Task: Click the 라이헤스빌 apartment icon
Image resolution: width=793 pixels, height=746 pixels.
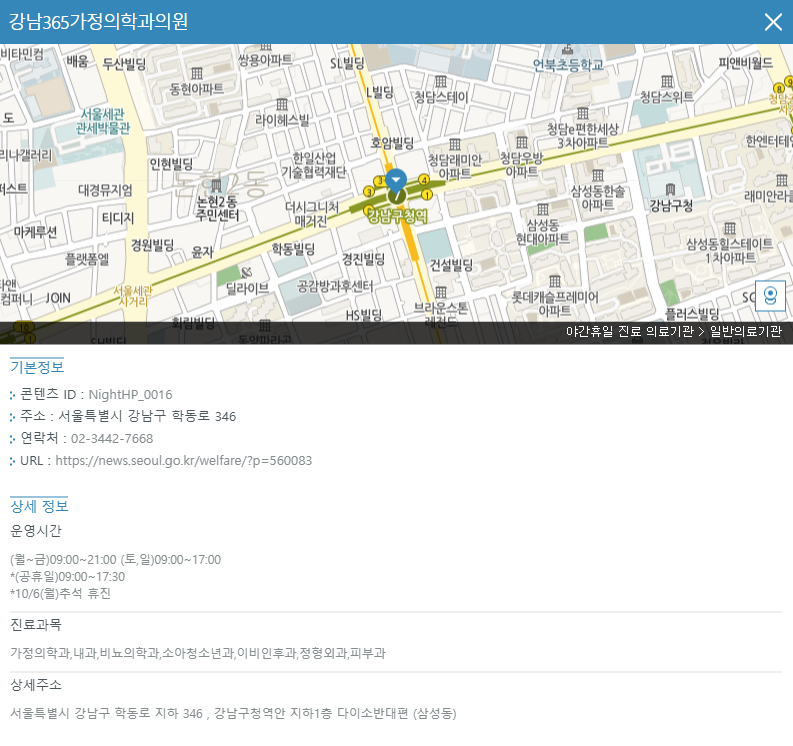Action: [x=282, y=105]
